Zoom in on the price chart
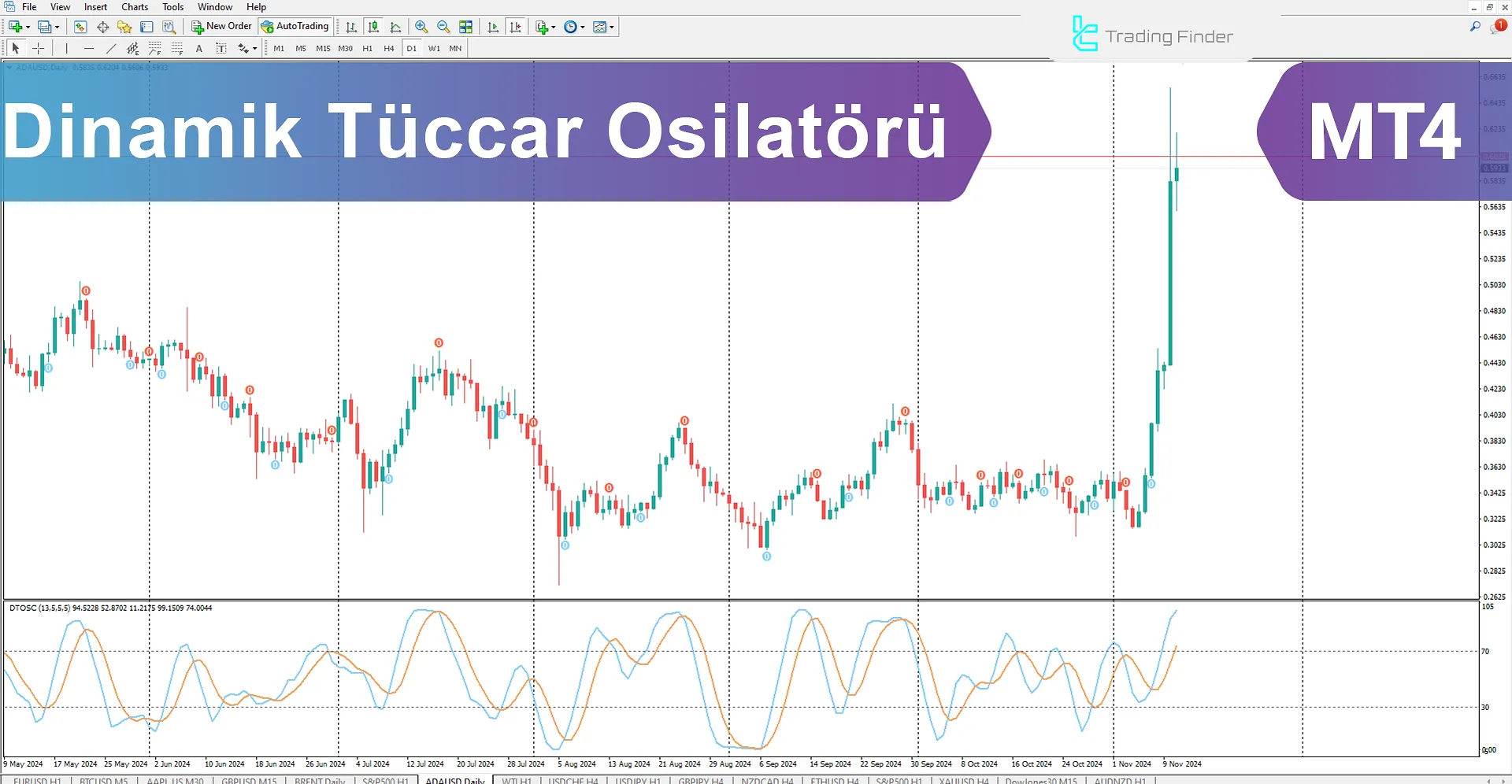Image resolution: width=1512 pixels, height=784 pixels. tap(421, 26)
